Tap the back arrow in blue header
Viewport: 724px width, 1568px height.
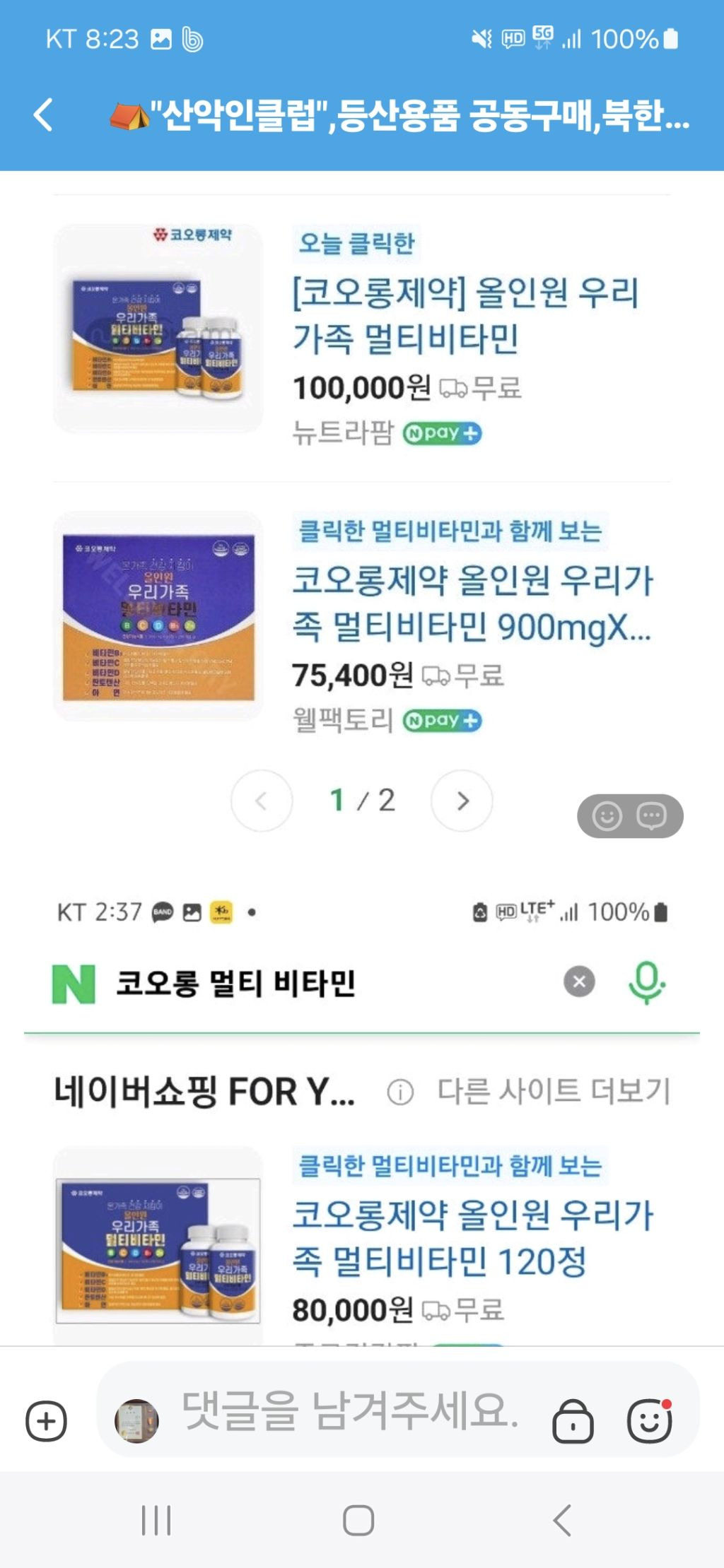point(43,115)
